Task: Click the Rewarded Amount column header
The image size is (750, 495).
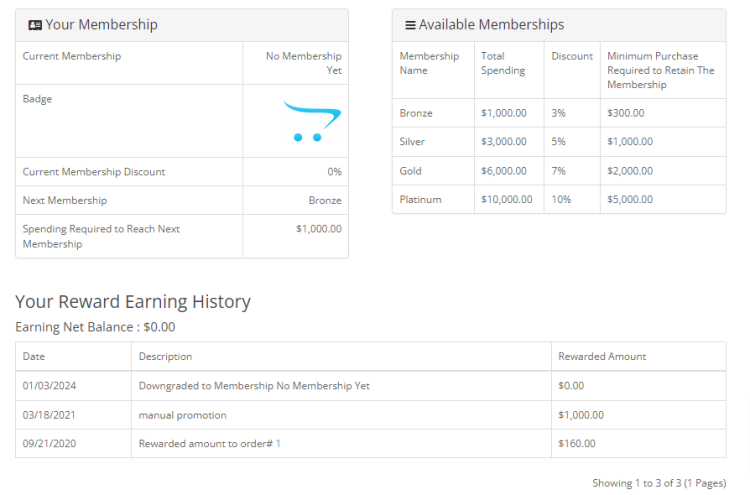Action: pos(602,356)
